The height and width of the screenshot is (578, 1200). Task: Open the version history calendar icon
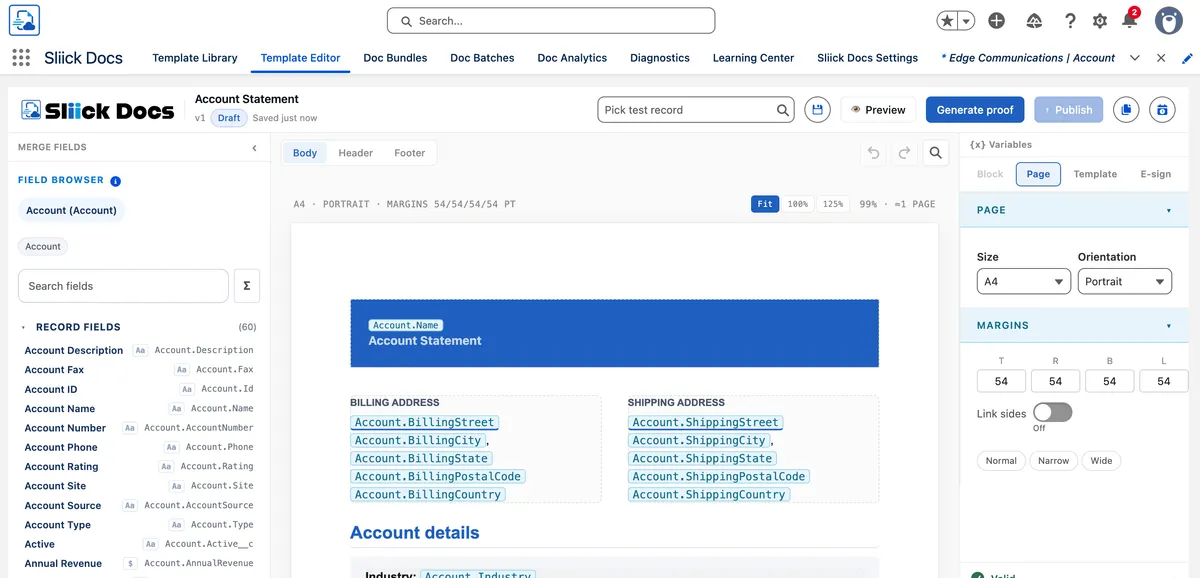[x=1162, y=110]
